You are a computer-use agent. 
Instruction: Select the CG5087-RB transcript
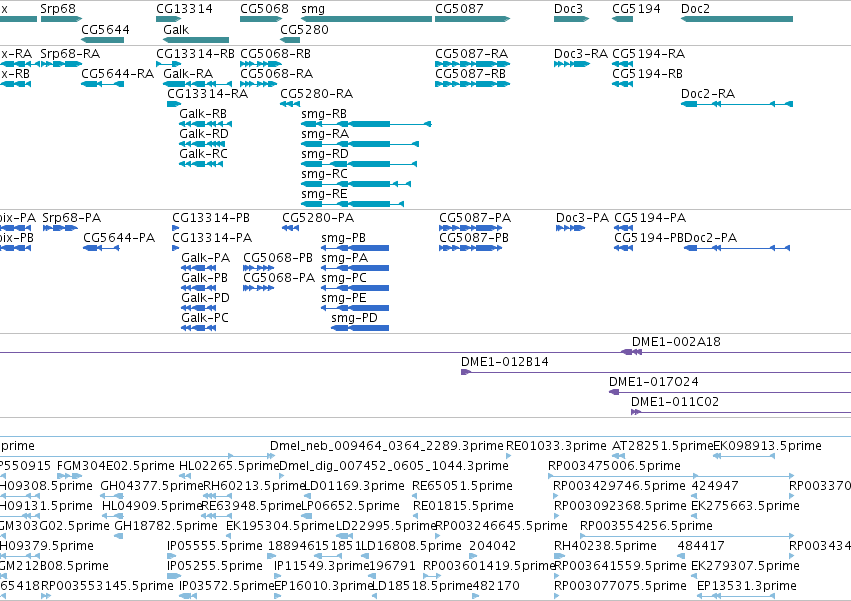473,84
